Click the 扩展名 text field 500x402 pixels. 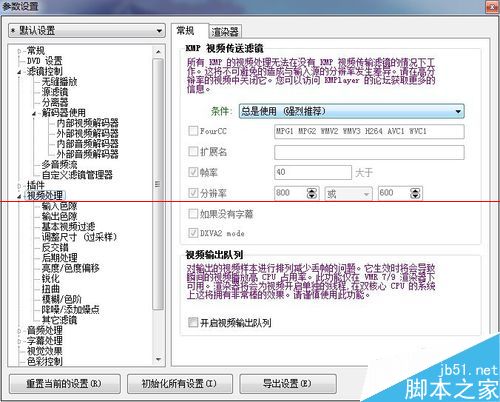tap(369, 152)
